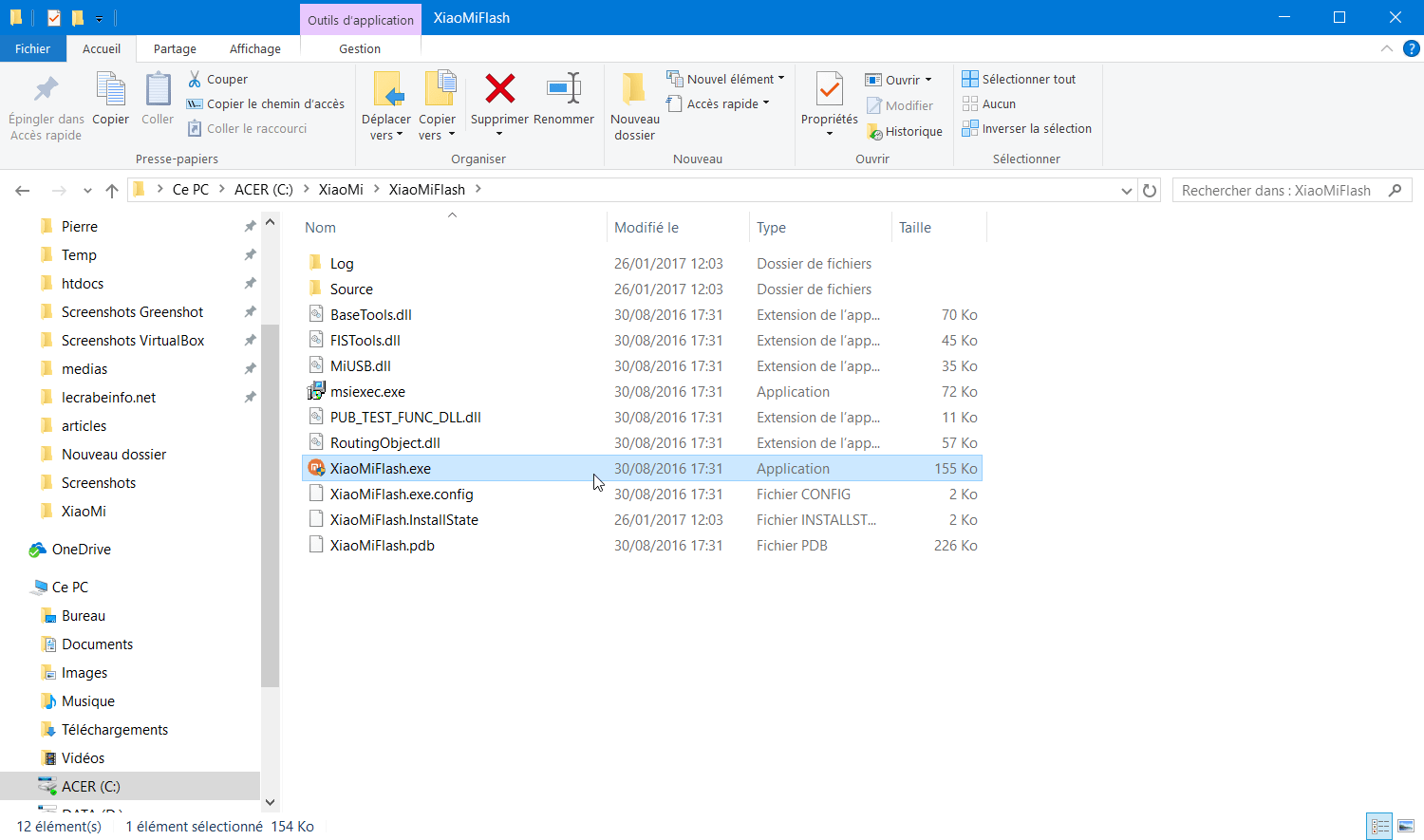The height and width of the screenshot is (840, 1424).
Task: Click the navigation pane down scroll arrow
Action: 270,801
